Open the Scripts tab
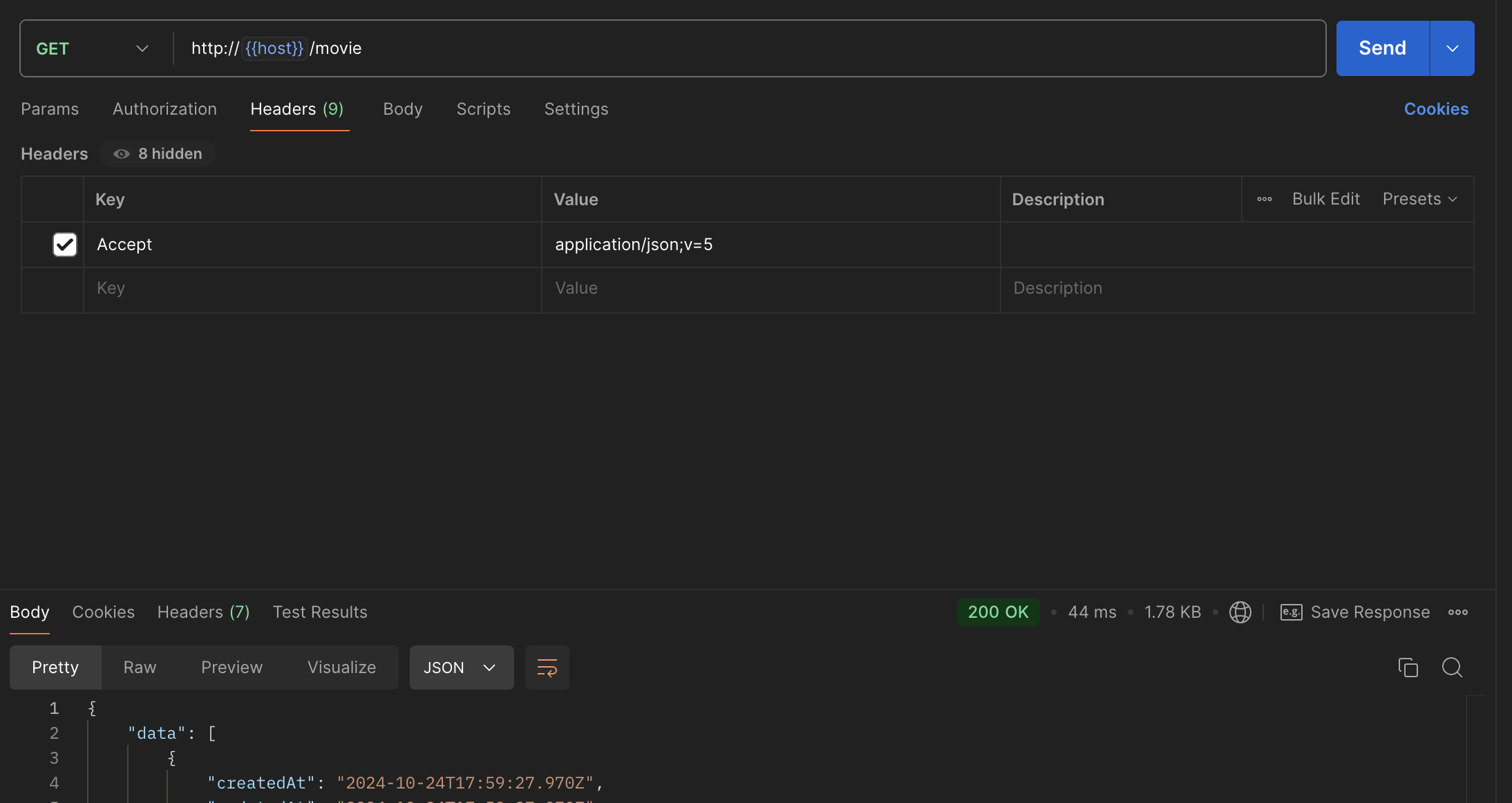 pos(483,109)
